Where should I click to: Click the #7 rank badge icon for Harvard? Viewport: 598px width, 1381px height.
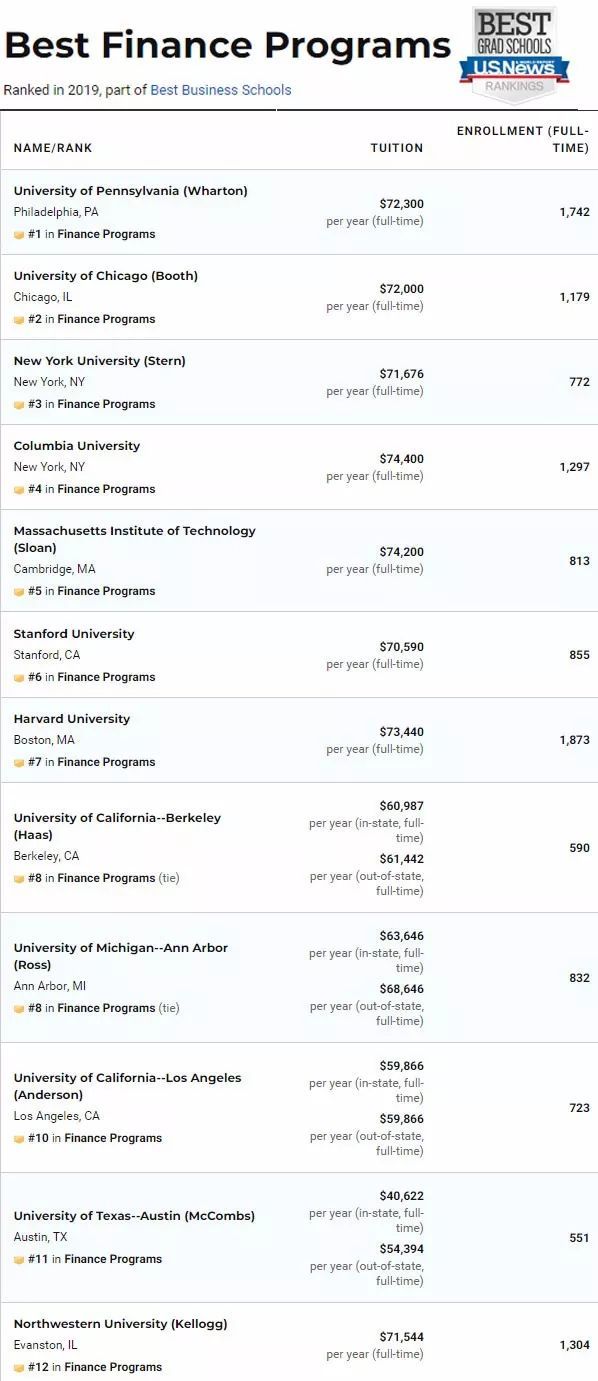click(x=19, y=763)
